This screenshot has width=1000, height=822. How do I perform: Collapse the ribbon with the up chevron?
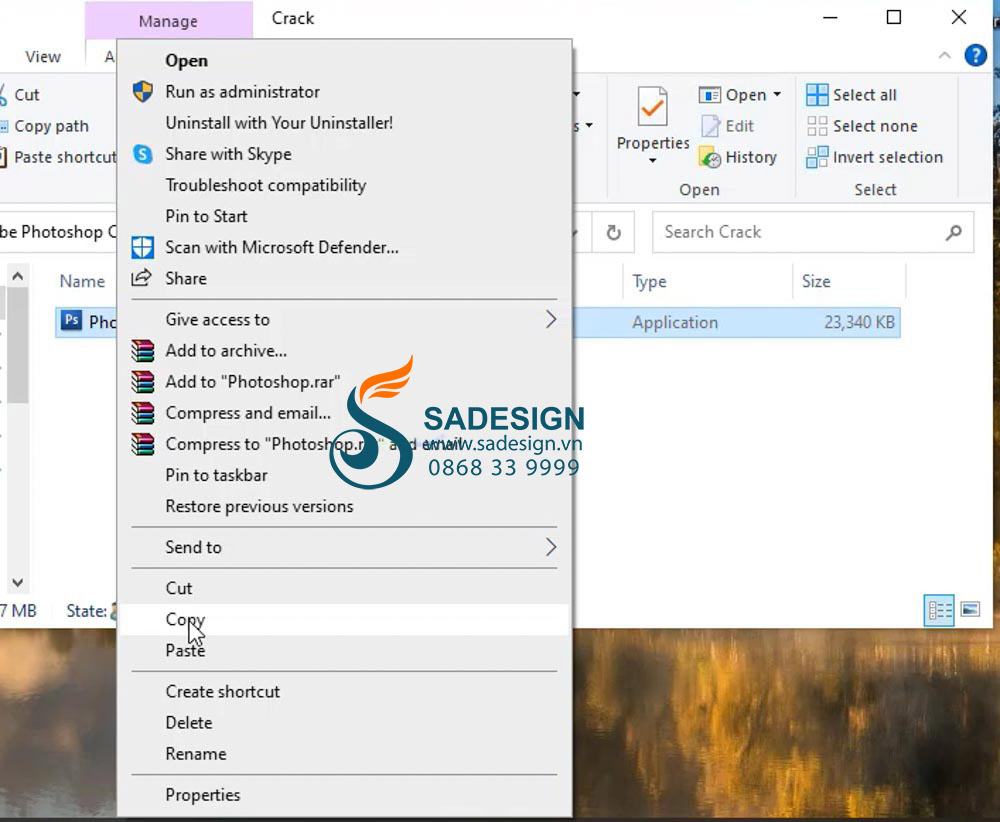pyautogui.click(x=945, y=56)
